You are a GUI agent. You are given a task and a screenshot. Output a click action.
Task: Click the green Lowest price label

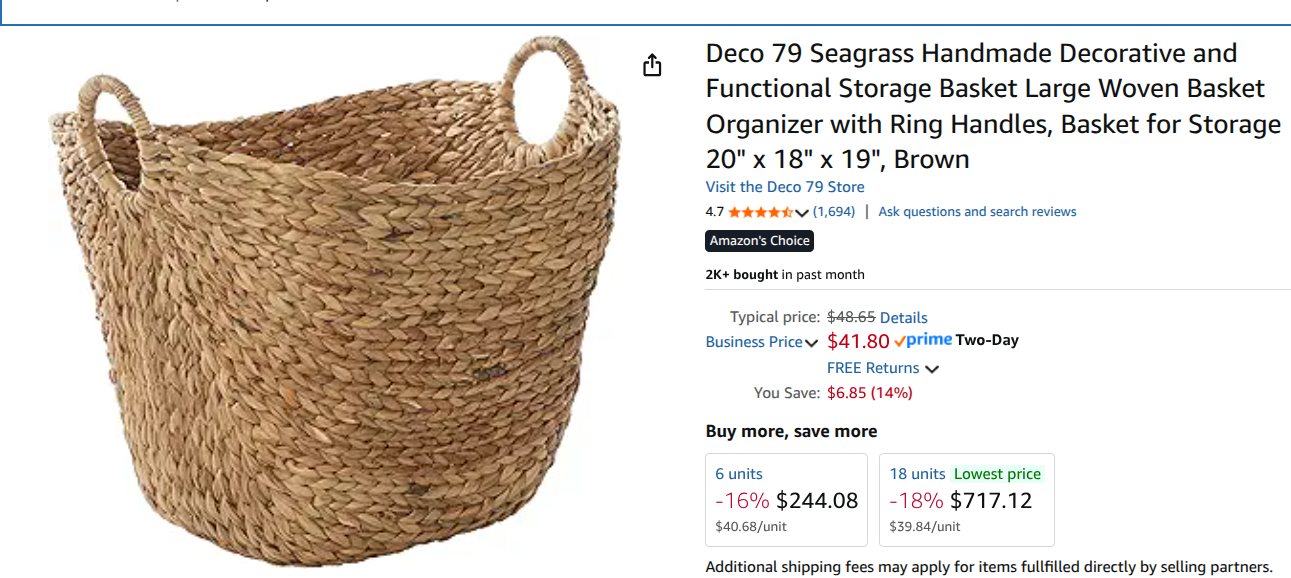tap(997, 474)
